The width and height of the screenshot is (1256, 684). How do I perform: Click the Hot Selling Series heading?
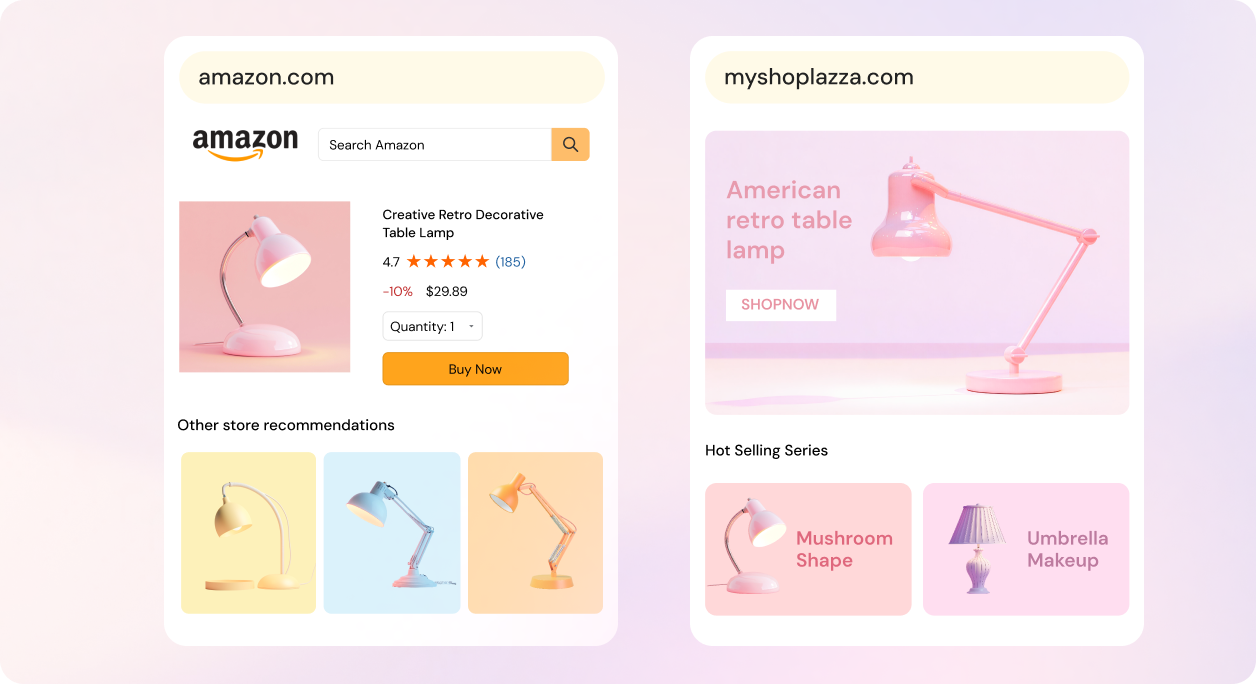(x=767, y=451)
